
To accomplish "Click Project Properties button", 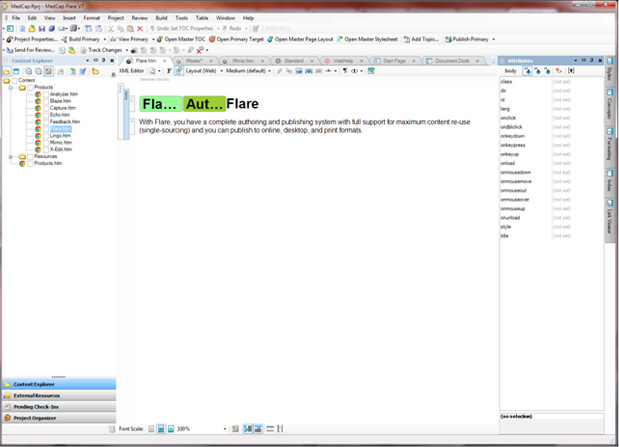I will 32,39.
